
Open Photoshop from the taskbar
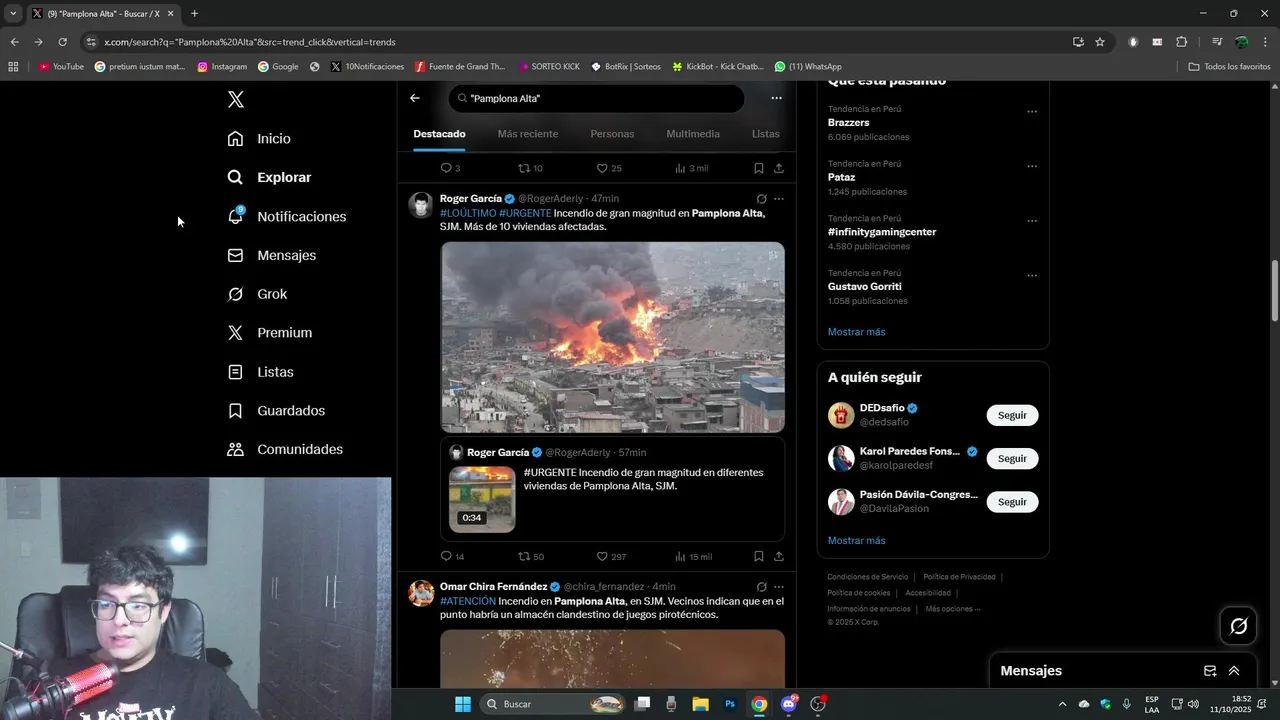pyautogui.click(x=730, y=704)
